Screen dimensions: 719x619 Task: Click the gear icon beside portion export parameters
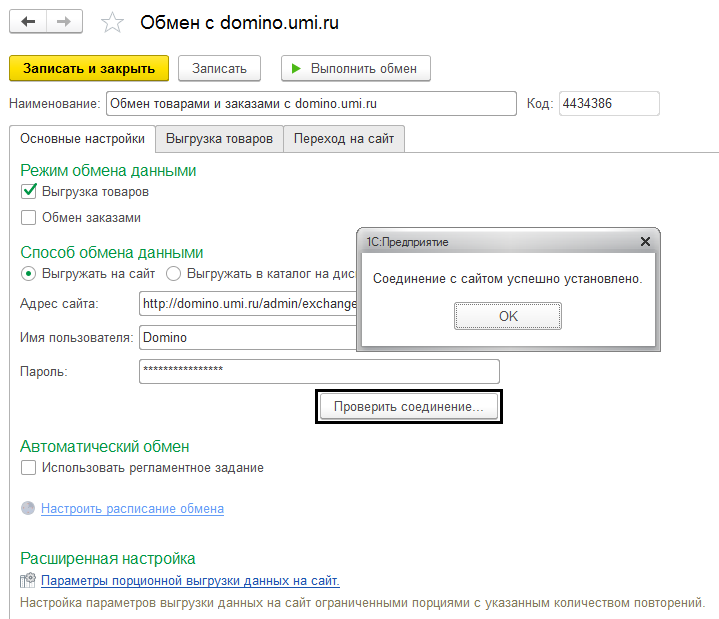click(29, 580)
